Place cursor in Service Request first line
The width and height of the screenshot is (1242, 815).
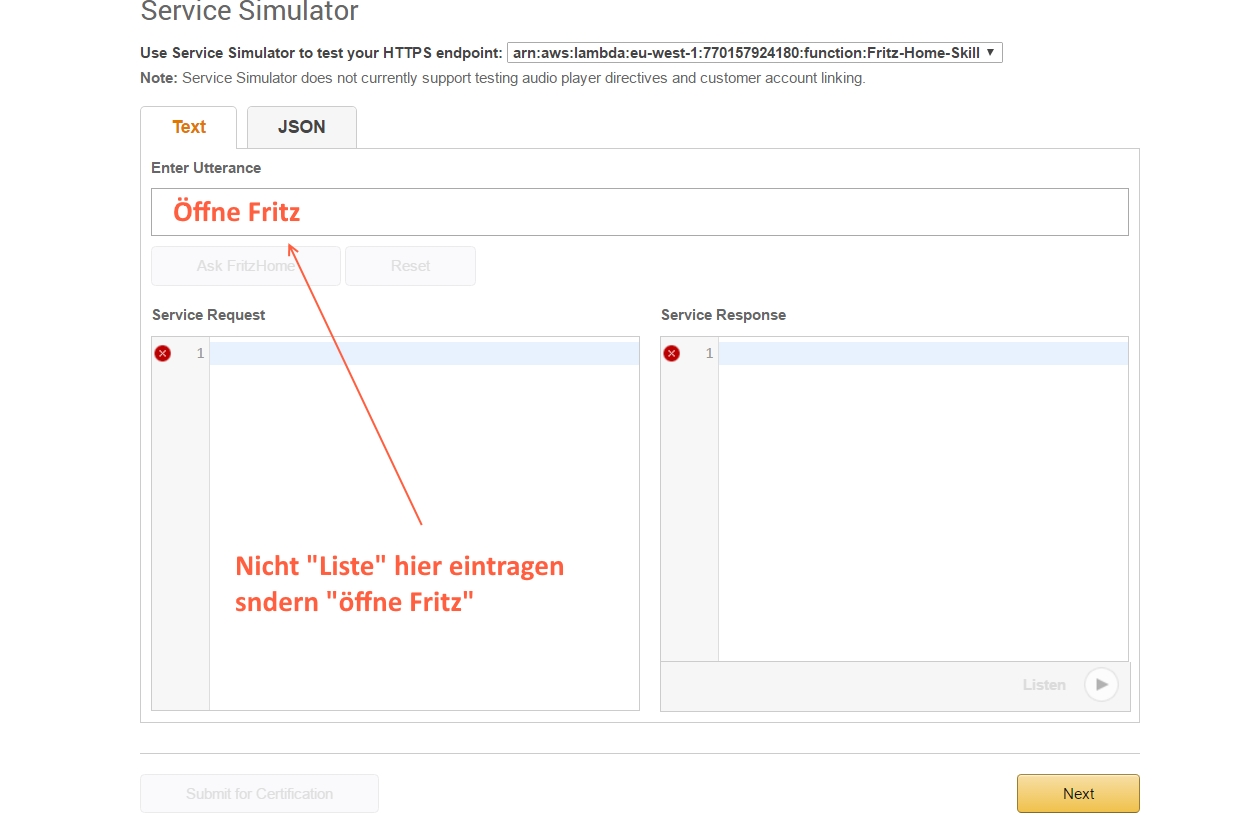pyautogui.click(x=424, y=353)
